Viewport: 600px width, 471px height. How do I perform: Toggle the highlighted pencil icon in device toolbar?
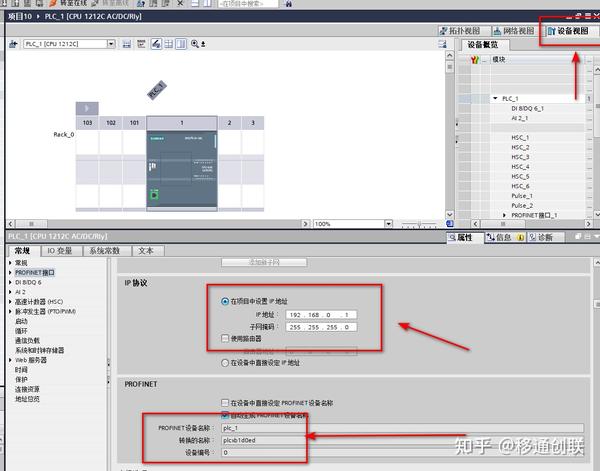tap(156, 44)
